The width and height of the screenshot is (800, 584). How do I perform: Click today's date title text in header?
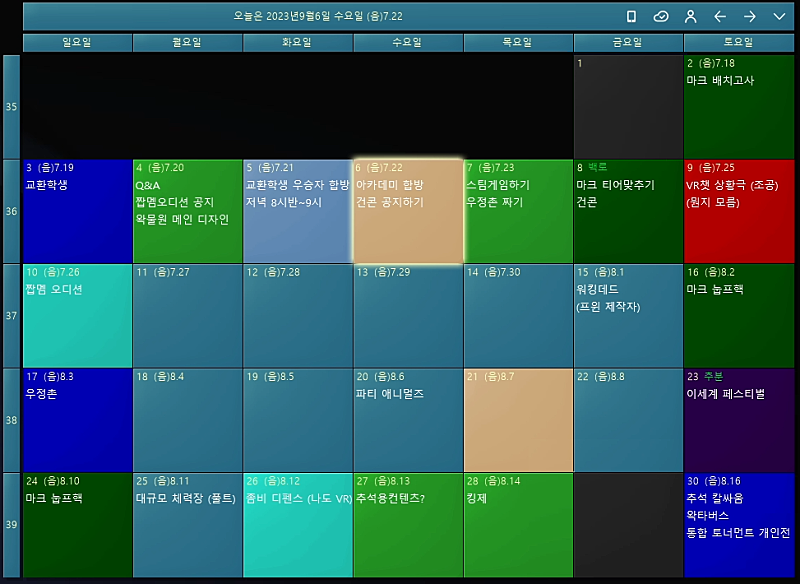point(318,16)
